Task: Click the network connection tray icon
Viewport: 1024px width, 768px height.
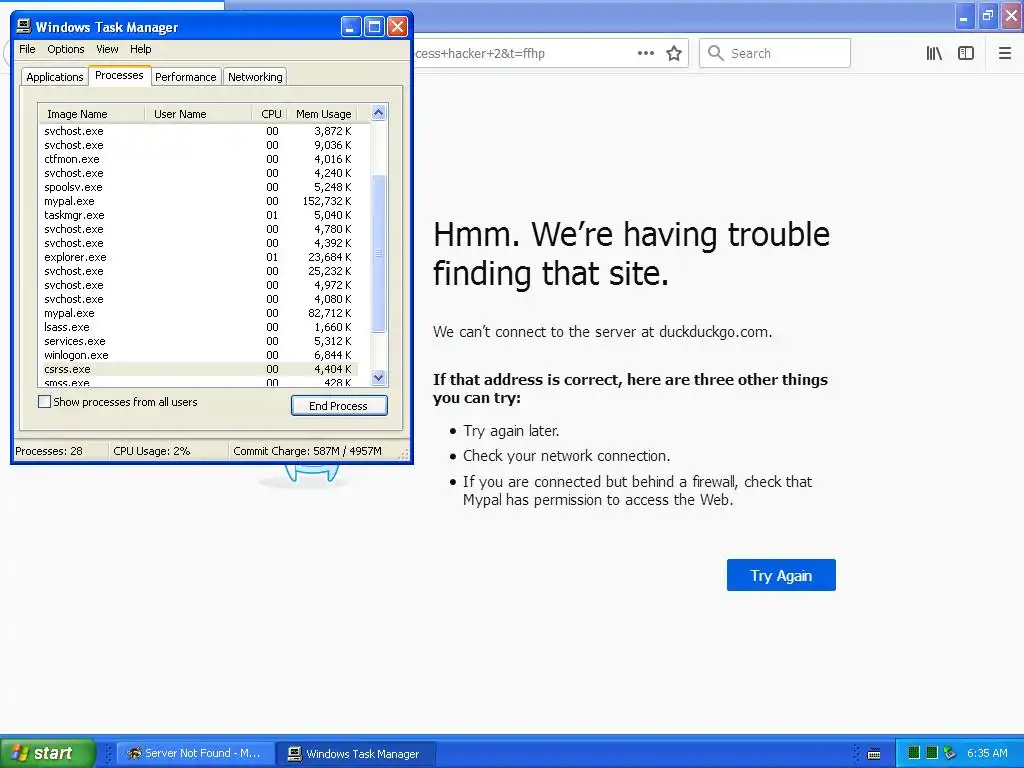Action: click(950, 753)
